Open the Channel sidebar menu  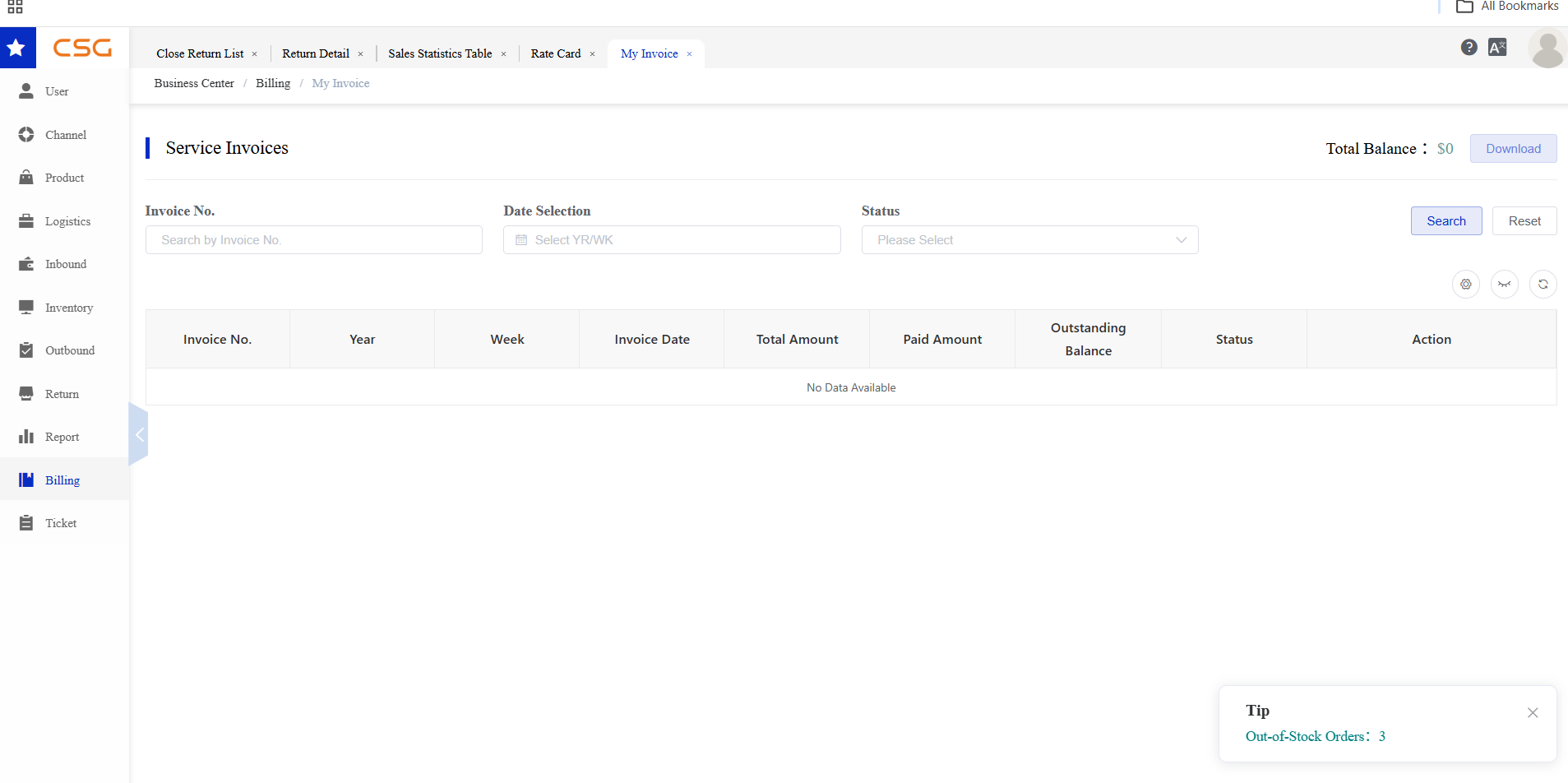[x=64, y=135]
